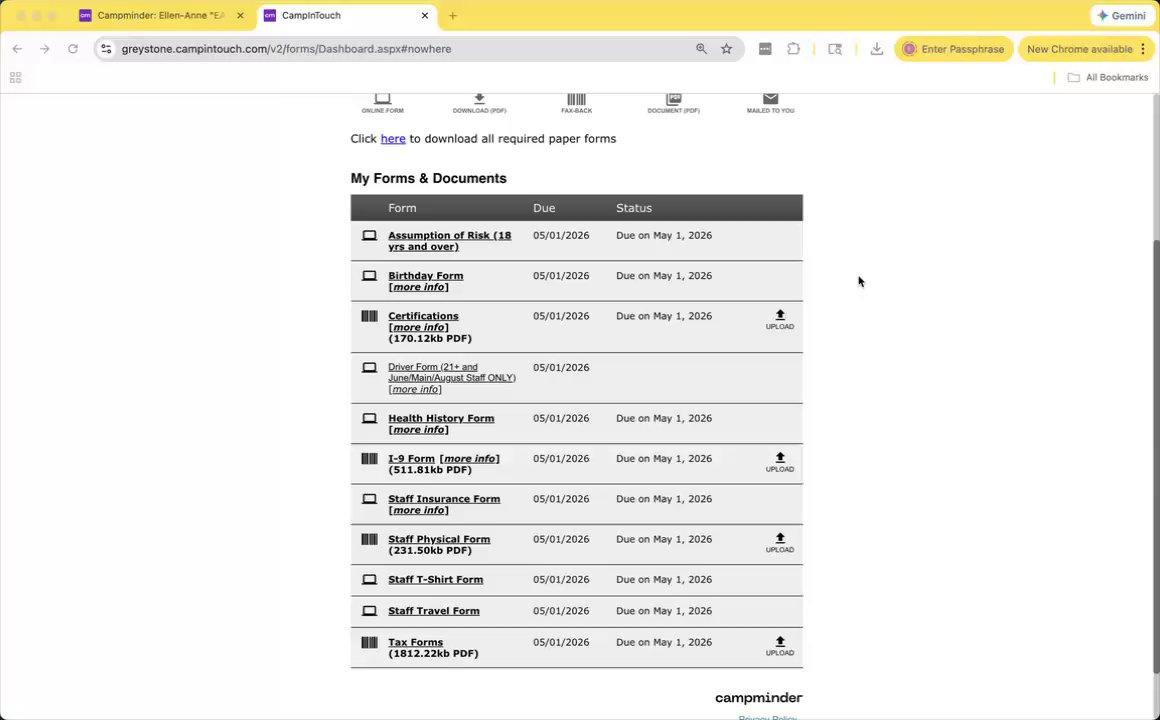
Task: Click 'more info' under Birthday Form
Action: point(419,287)
